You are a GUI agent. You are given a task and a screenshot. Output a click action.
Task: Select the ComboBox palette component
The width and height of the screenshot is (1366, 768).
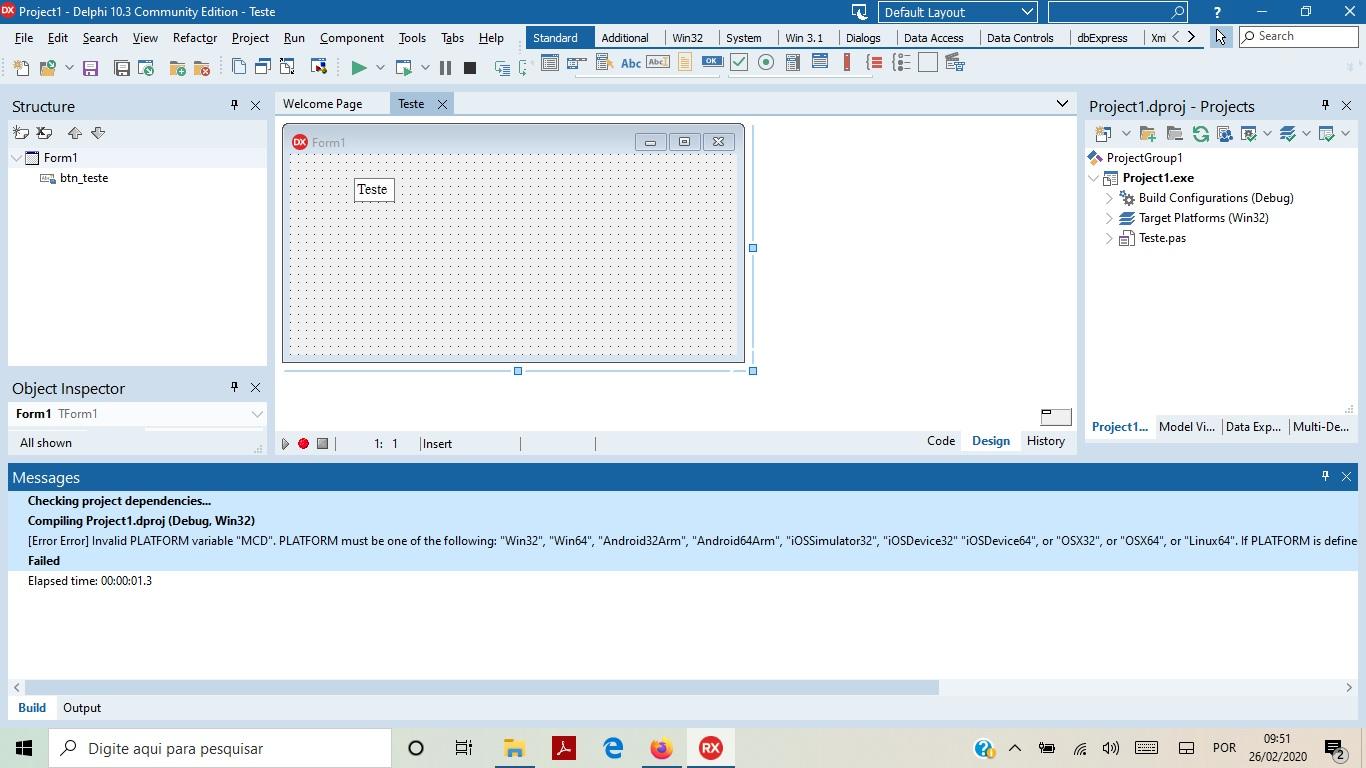tap(820, 63)
